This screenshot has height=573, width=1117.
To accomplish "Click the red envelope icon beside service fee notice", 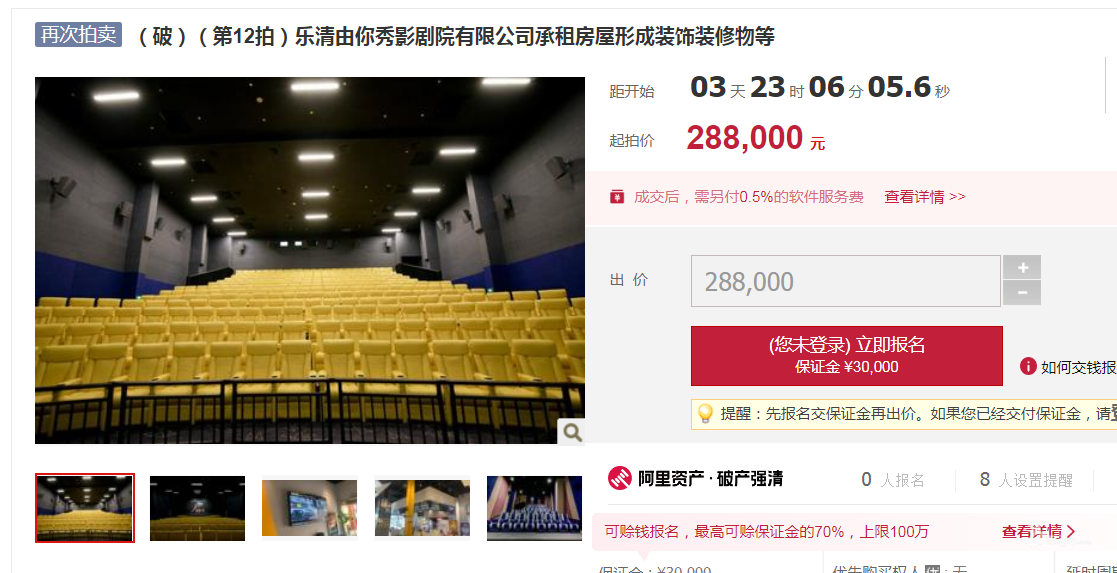I will tap(617, 197).
